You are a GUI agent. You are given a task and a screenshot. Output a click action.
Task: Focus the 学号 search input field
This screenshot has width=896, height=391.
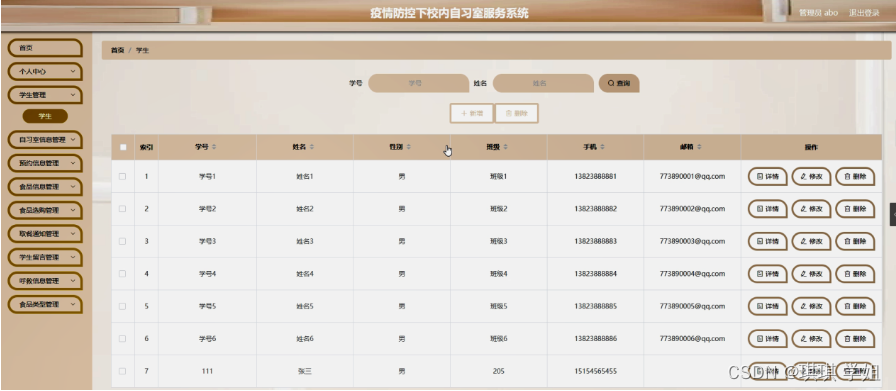coord(418,83)
